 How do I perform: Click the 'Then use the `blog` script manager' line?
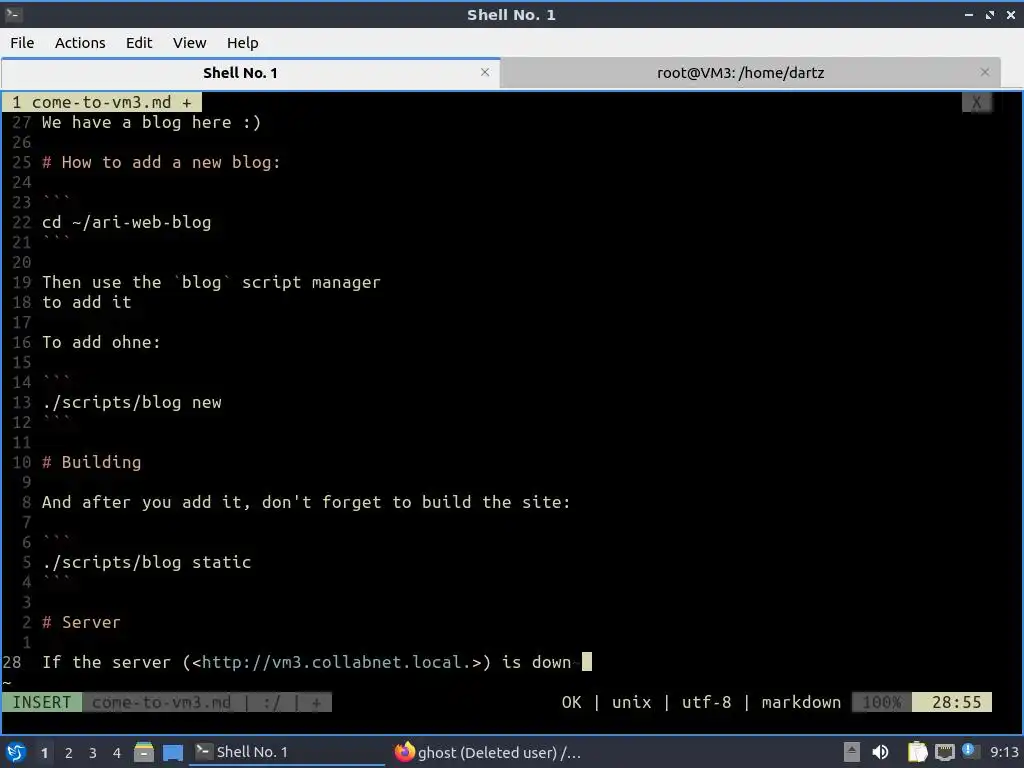[x=211, y=283]
